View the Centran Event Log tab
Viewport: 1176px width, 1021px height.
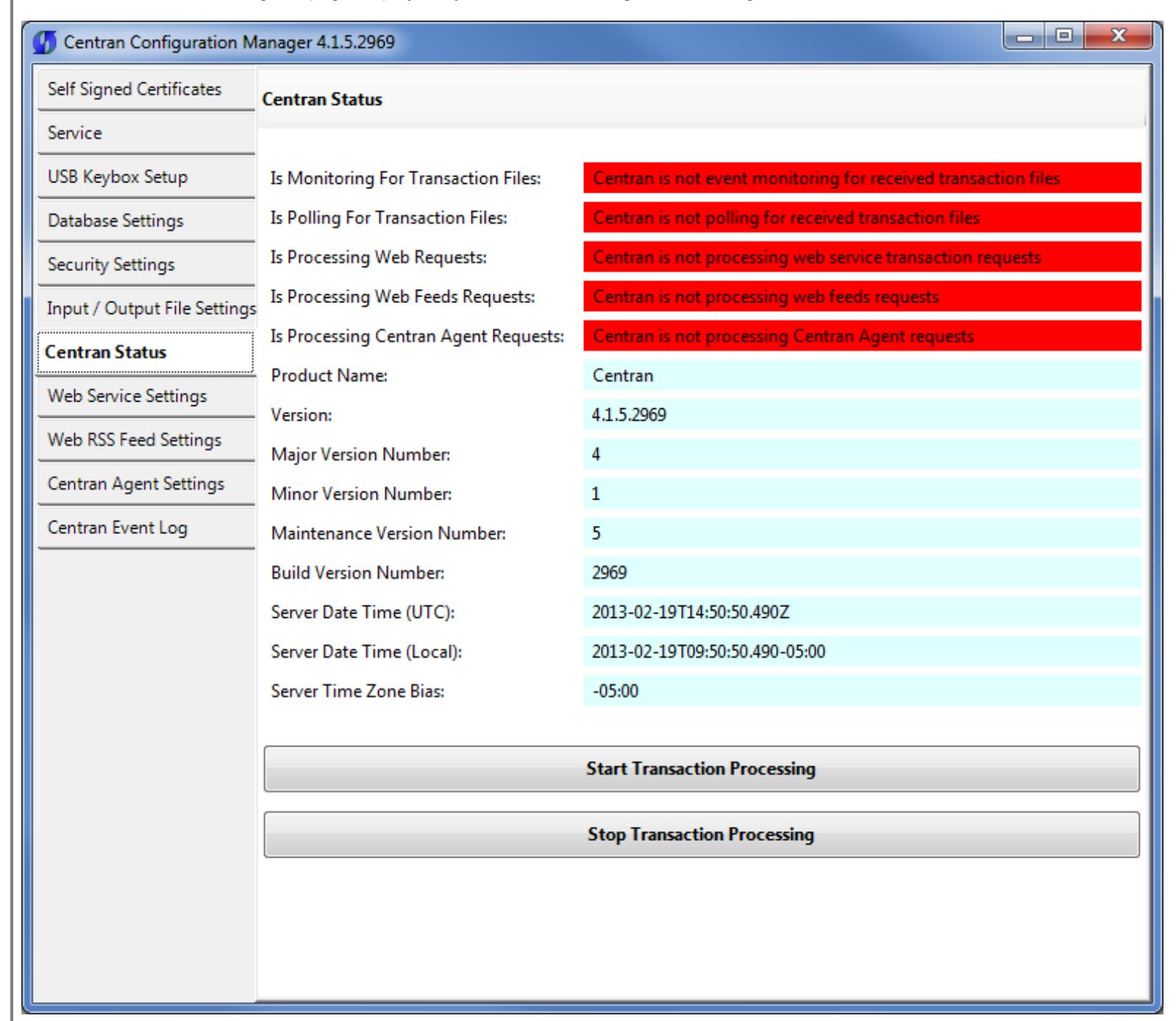146,527
